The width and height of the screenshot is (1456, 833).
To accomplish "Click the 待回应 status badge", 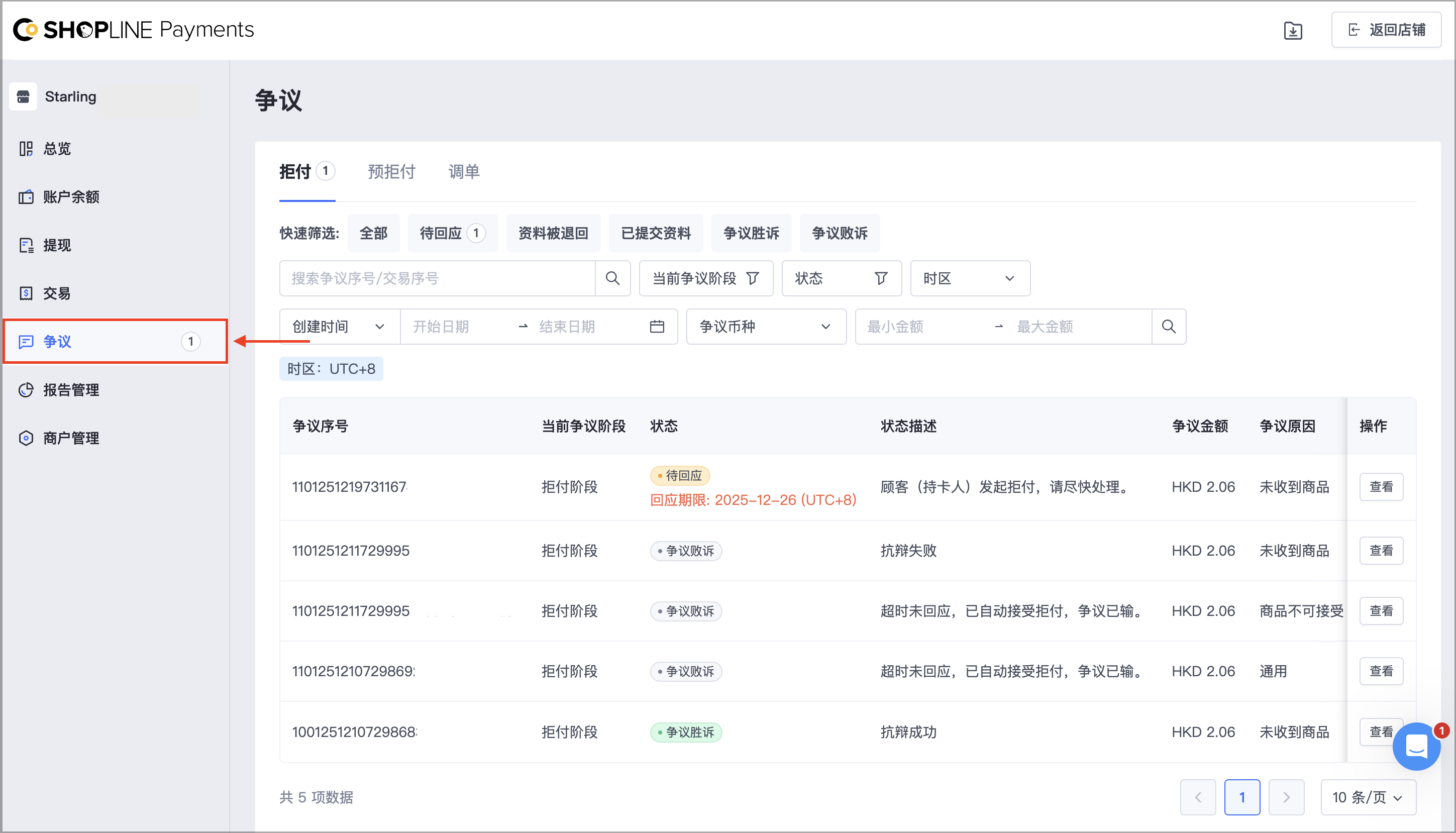I will [680, 475].
